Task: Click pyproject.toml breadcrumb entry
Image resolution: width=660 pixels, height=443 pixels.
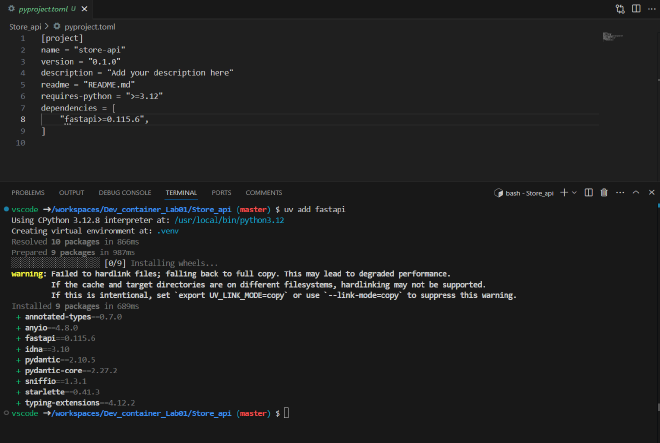Action: (90, 27)
